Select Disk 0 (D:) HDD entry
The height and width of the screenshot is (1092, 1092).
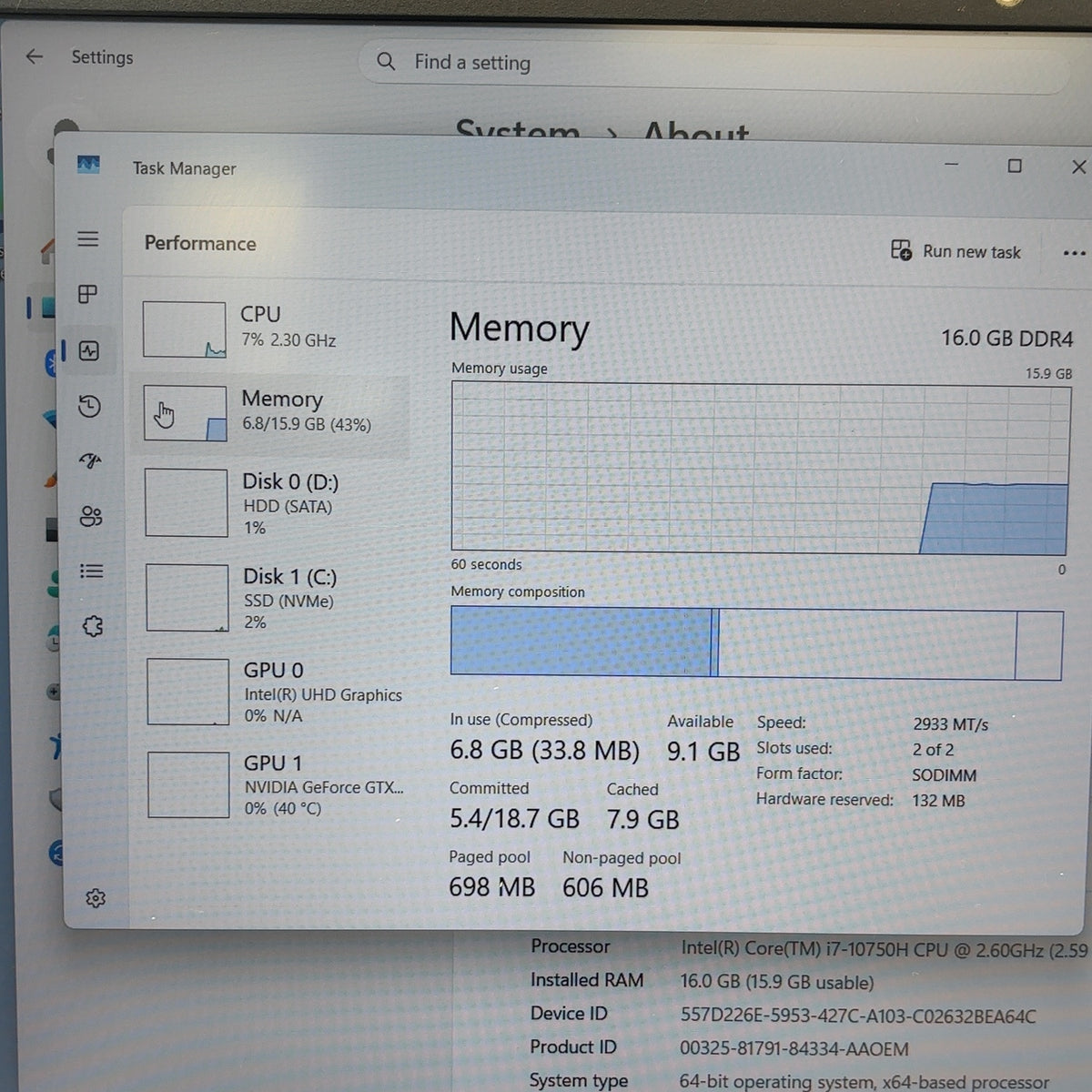pos(271,503)
